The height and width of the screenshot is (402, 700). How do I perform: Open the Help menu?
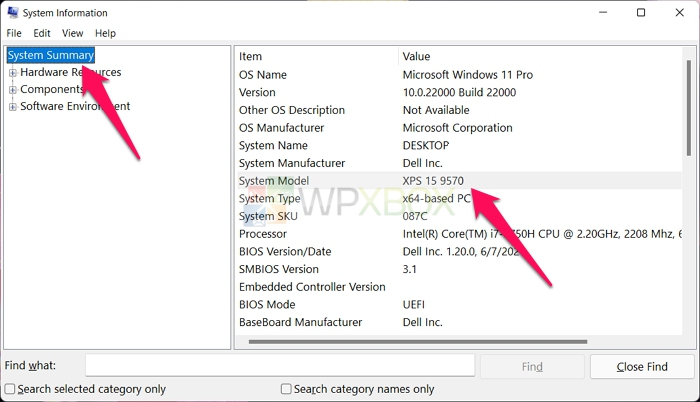[105, 33]
